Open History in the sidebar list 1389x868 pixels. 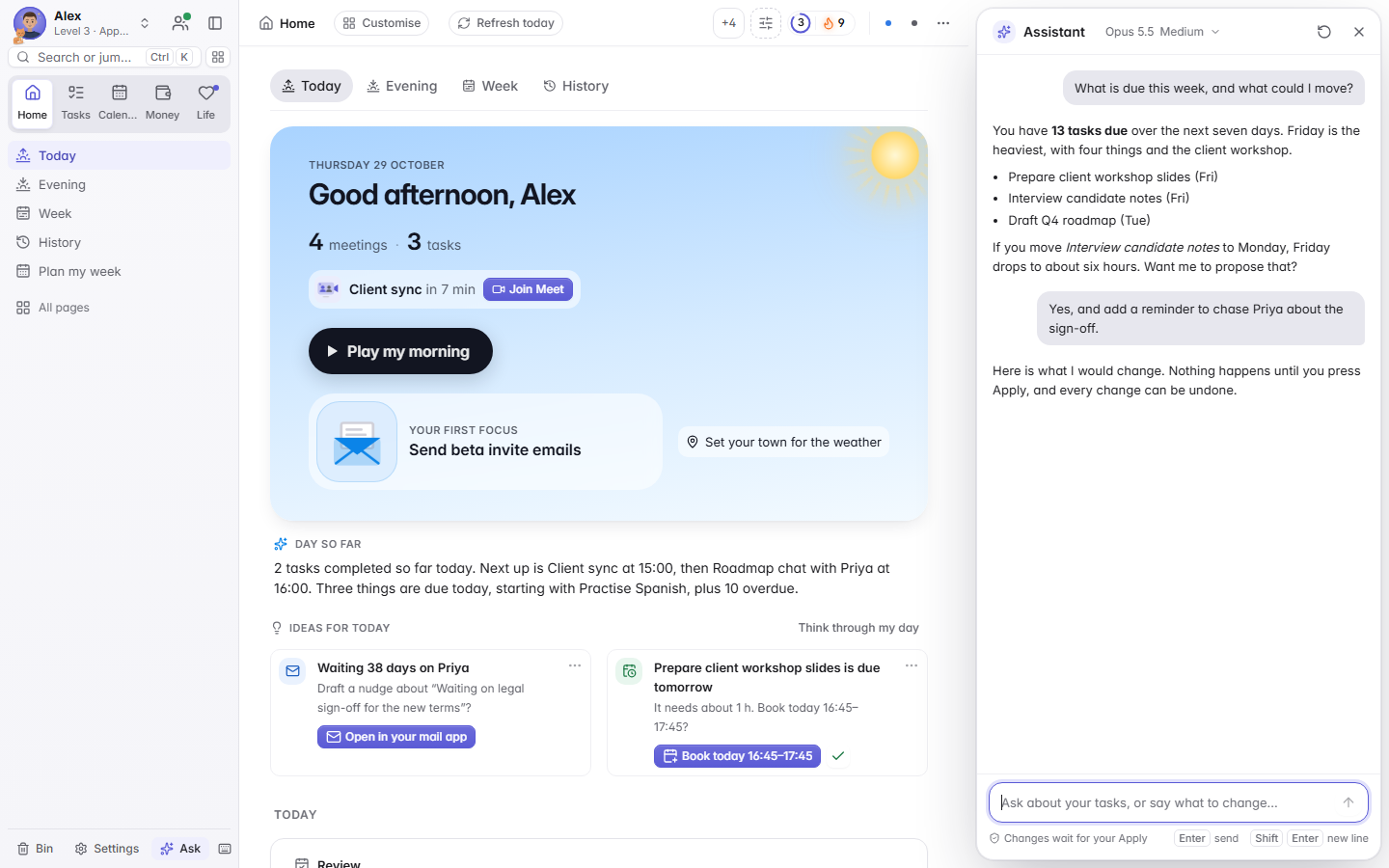click(120, 242)
